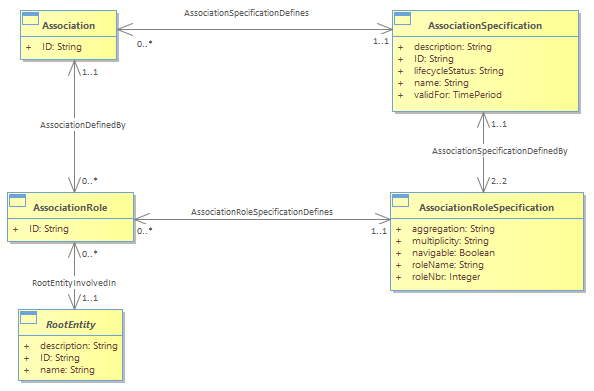The height and width of the screenshot is (391, 594).
Task: Select the RootEntity class name
Action: 71,325
